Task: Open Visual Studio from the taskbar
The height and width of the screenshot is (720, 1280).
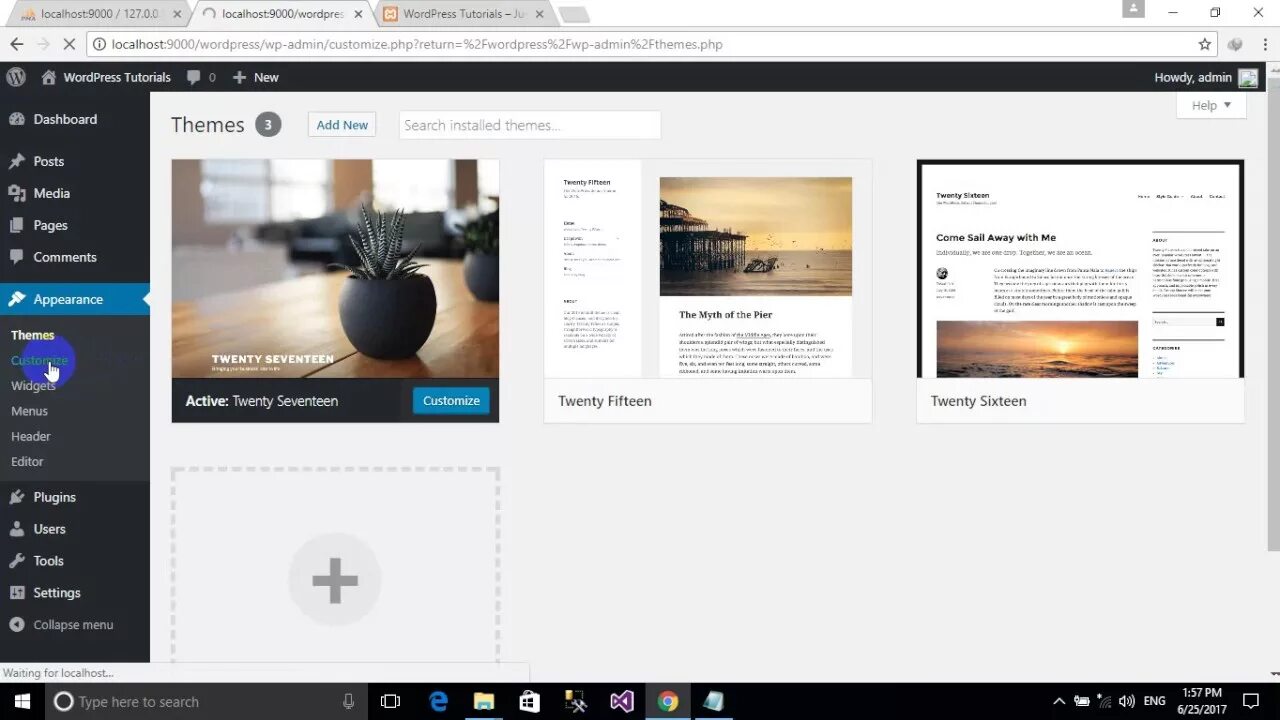Action: pos(621,701)
